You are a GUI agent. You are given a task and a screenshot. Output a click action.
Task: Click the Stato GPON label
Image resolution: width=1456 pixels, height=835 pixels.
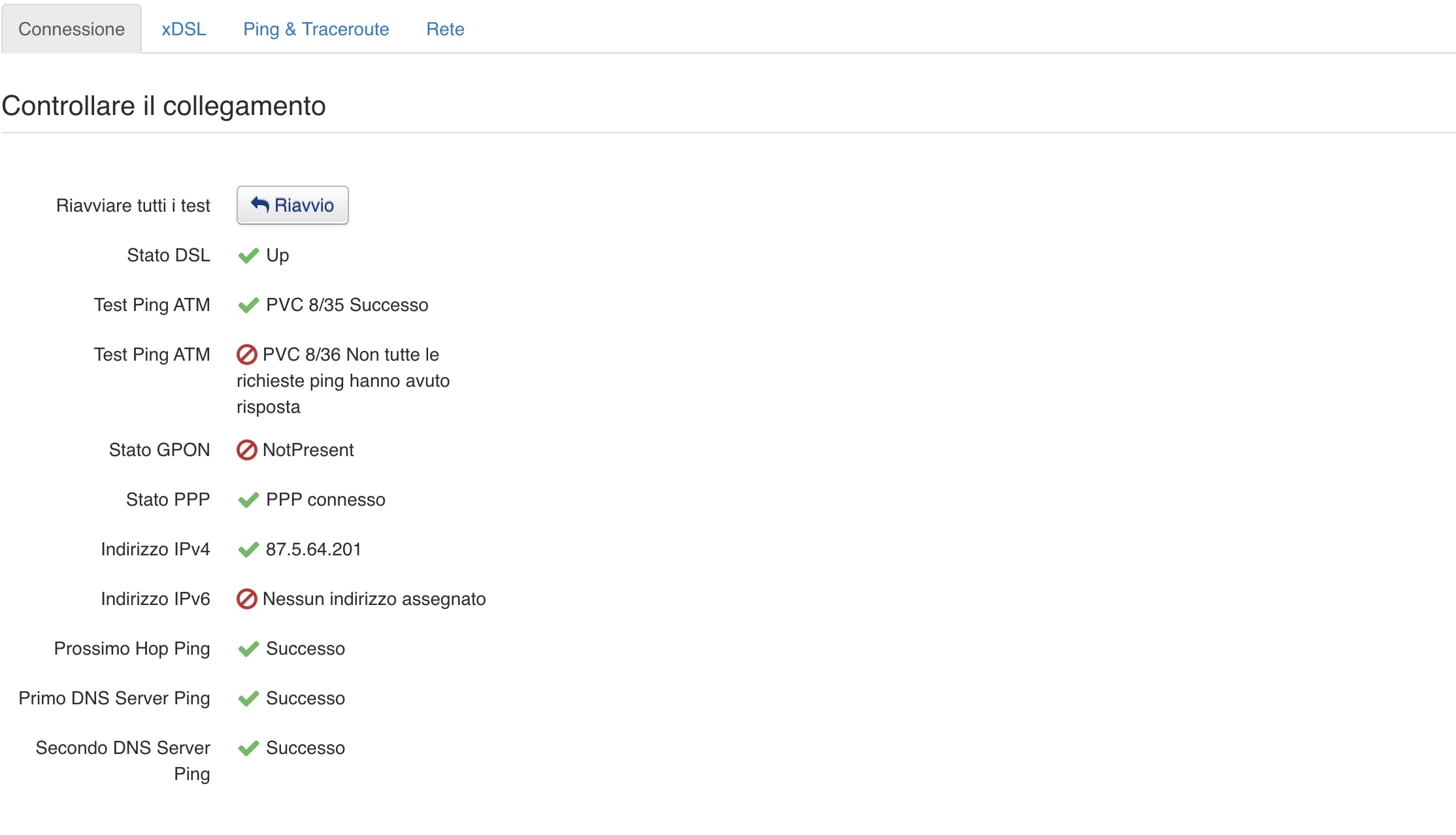159,450
